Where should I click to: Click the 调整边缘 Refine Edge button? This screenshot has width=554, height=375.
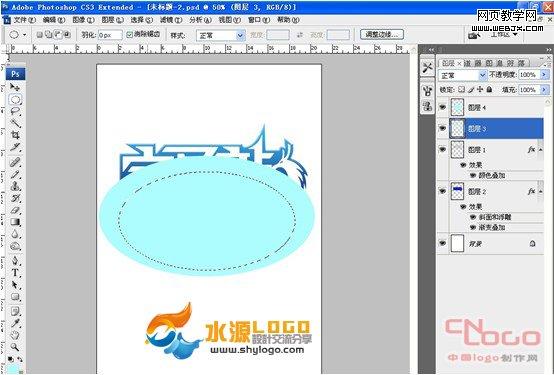coord(382,34)
